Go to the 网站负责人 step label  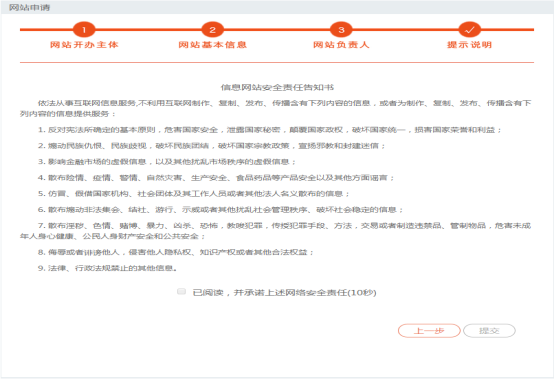341,45
